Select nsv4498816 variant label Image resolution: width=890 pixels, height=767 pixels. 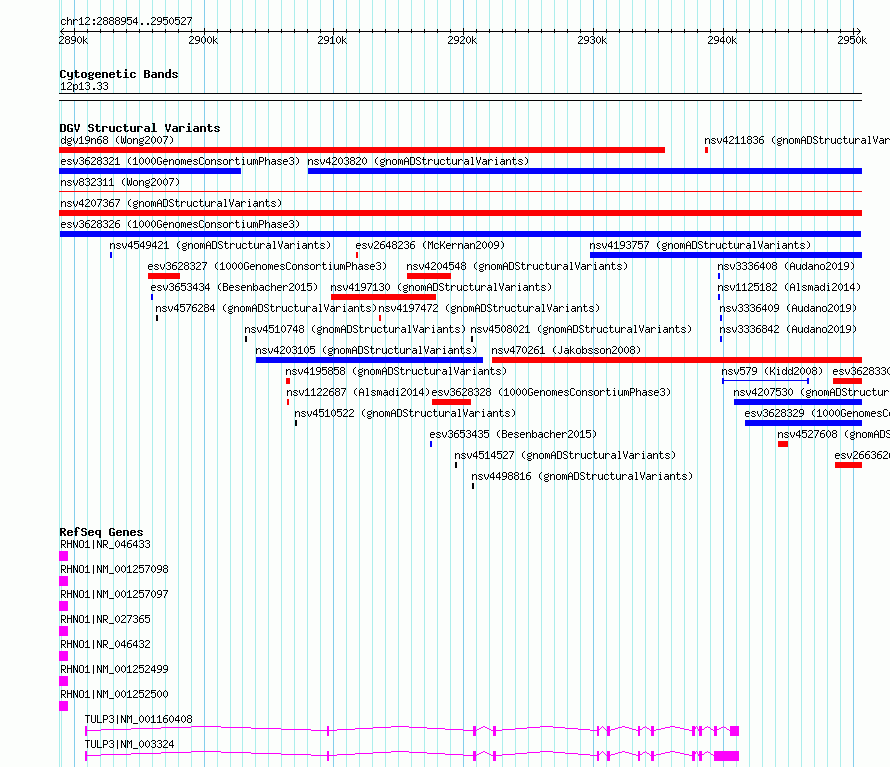click(582, 476)
